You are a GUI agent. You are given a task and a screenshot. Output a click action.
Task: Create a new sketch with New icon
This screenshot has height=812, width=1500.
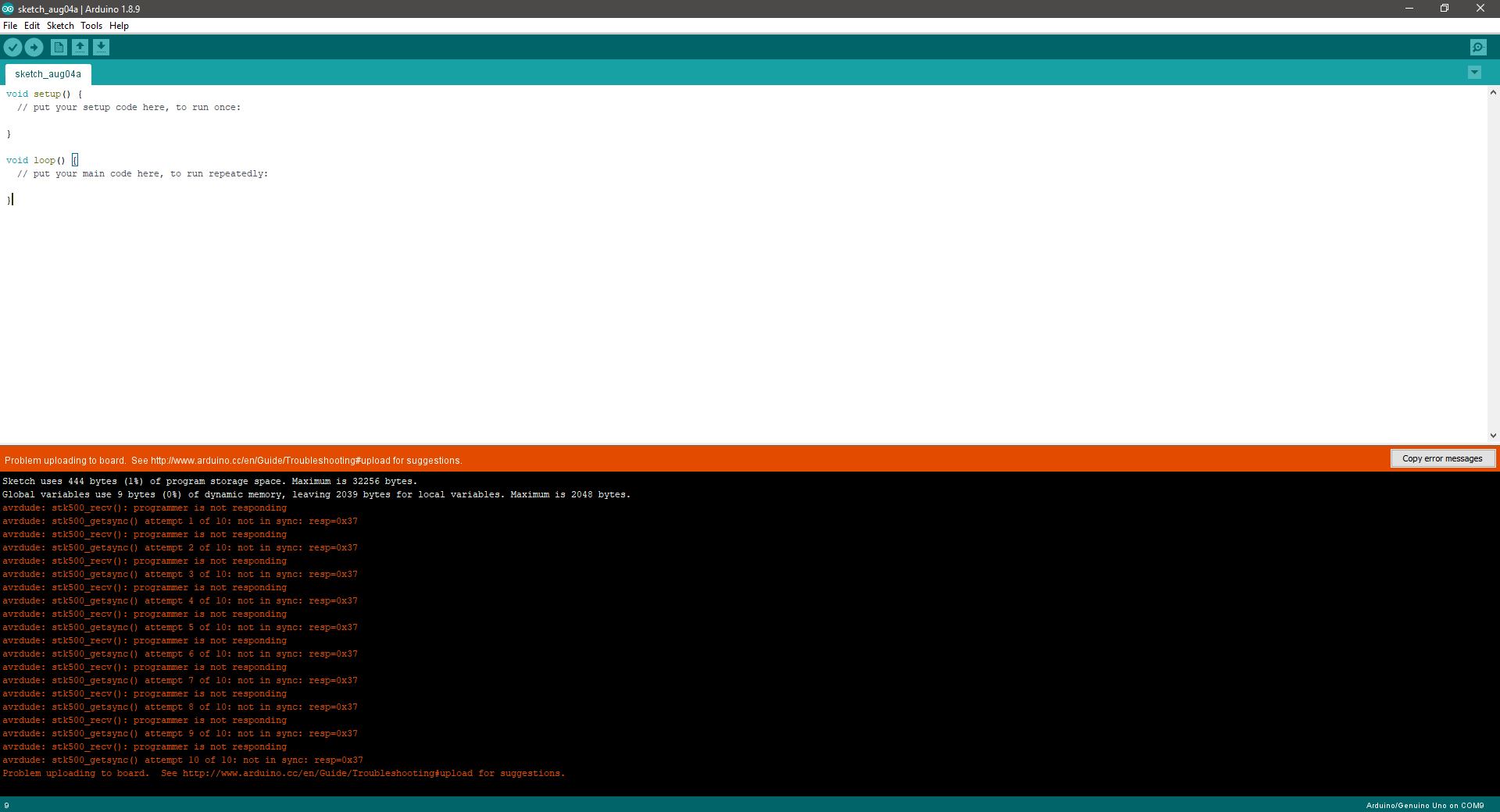(59, 48)
